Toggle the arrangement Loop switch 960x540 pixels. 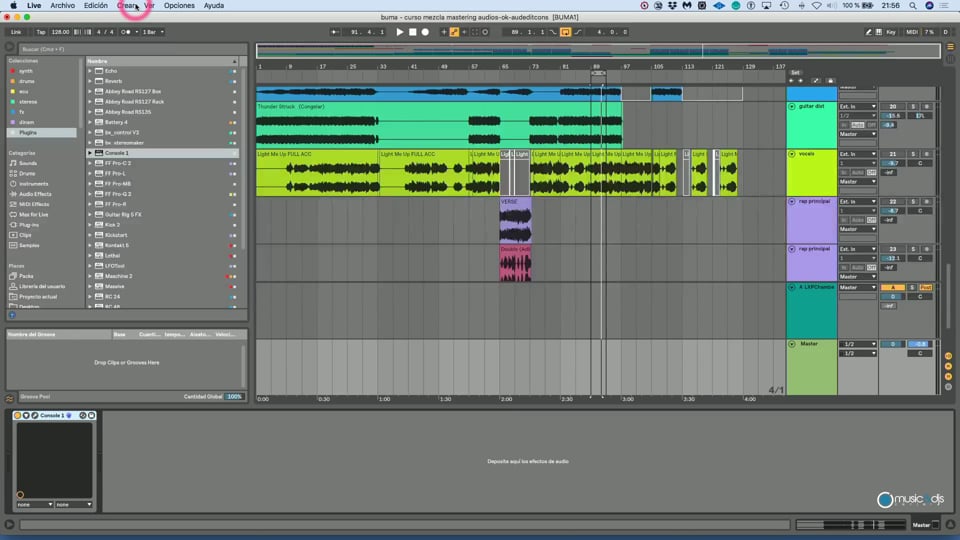tap(565, 32)
